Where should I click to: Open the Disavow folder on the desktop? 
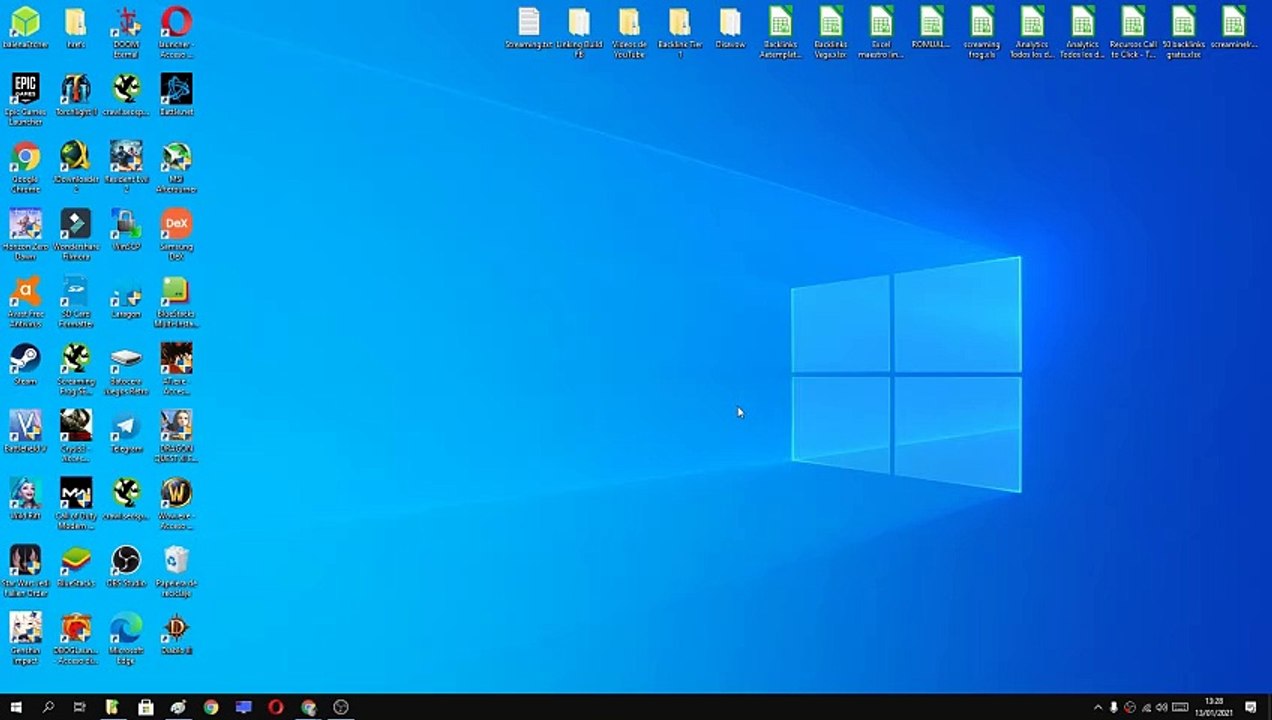(x=730, y=28)
